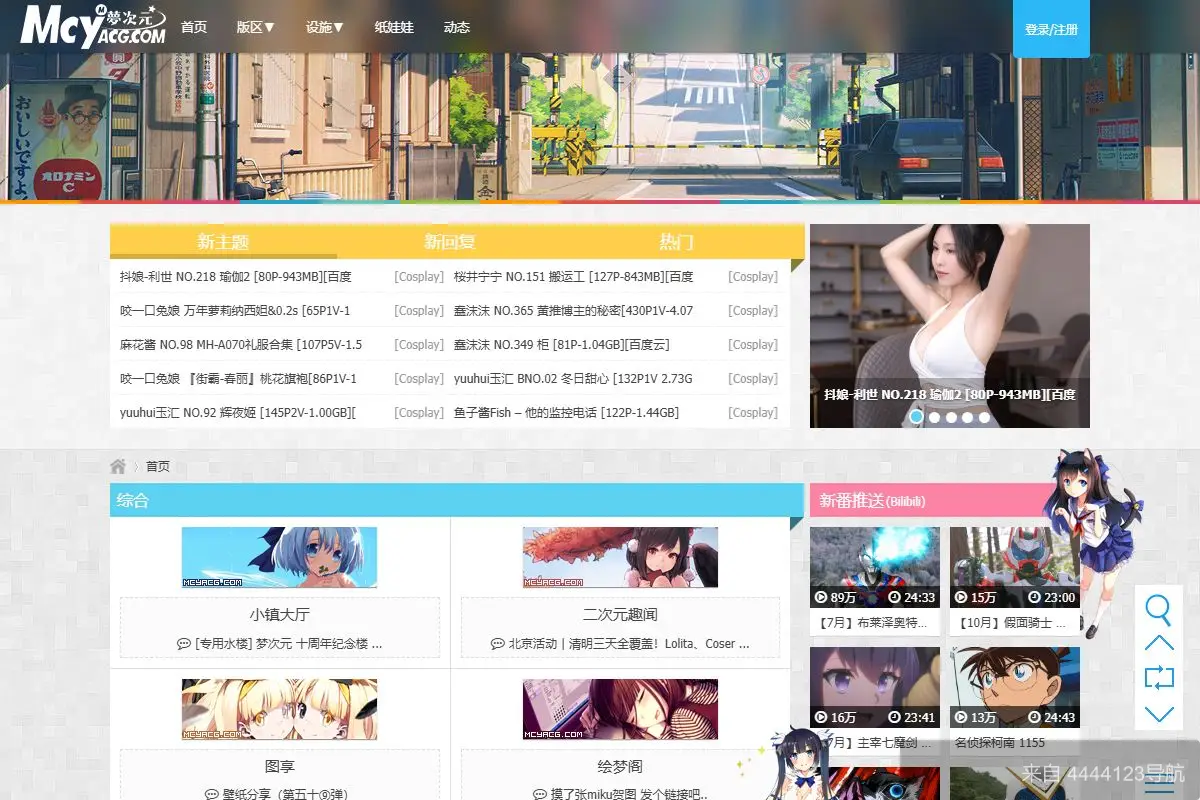Open the 纸娃娃 menu item
Image resolution: width=1200 pixels, height=800 pixels.
coord(395,27)
